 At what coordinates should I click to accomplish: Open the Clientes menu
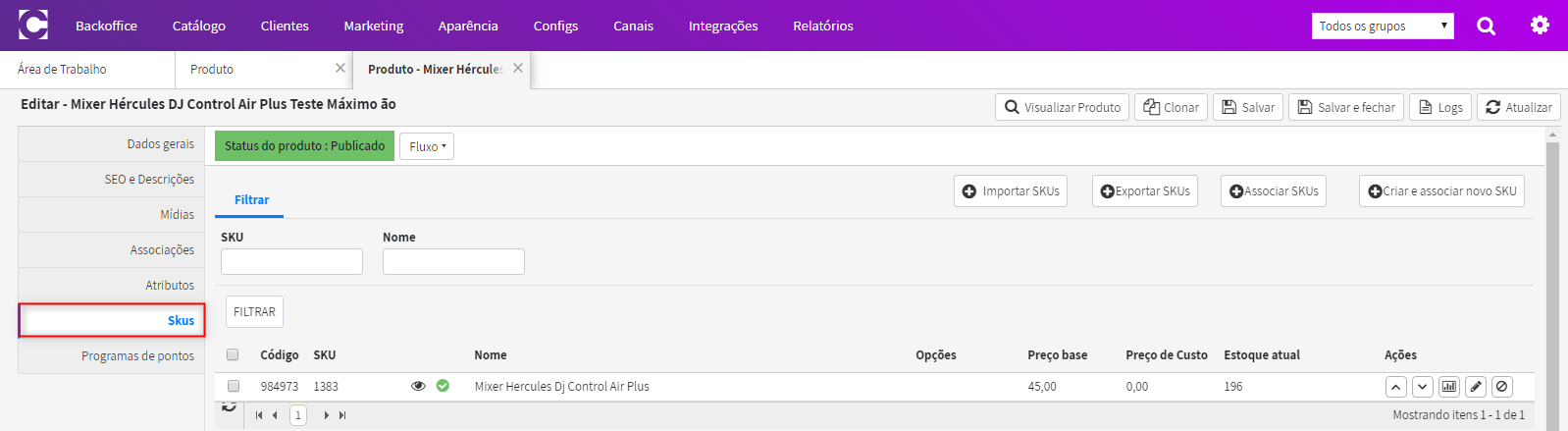285,26
